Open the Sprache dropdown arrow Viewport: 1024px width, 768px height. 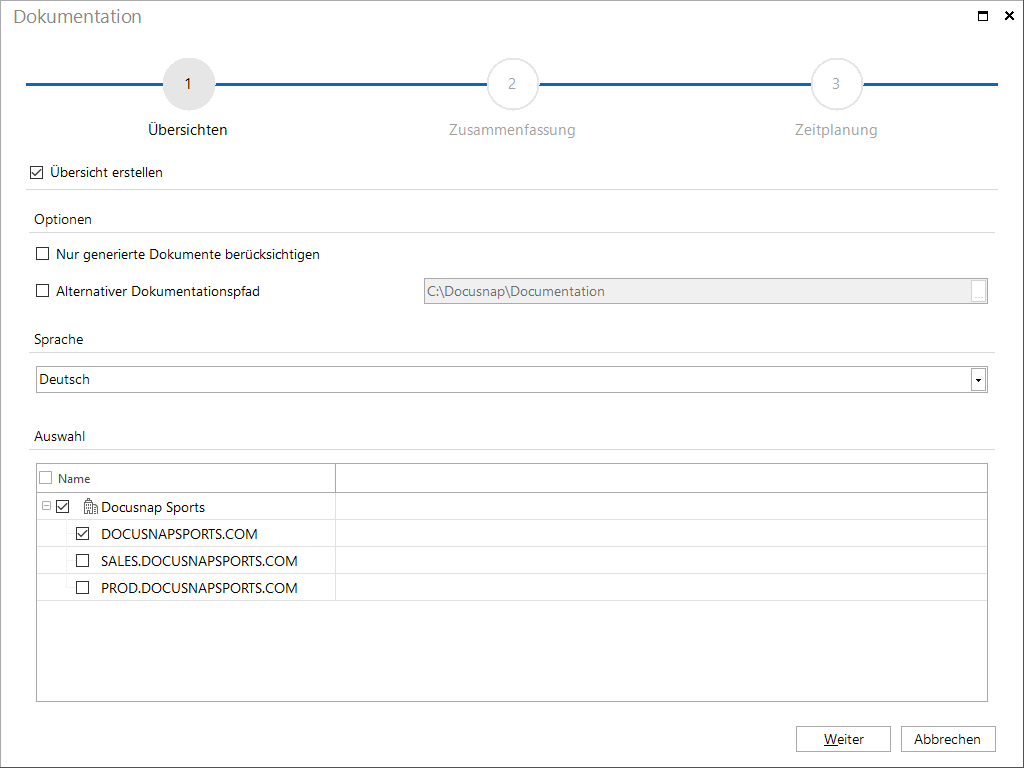(x=978, y=379)
